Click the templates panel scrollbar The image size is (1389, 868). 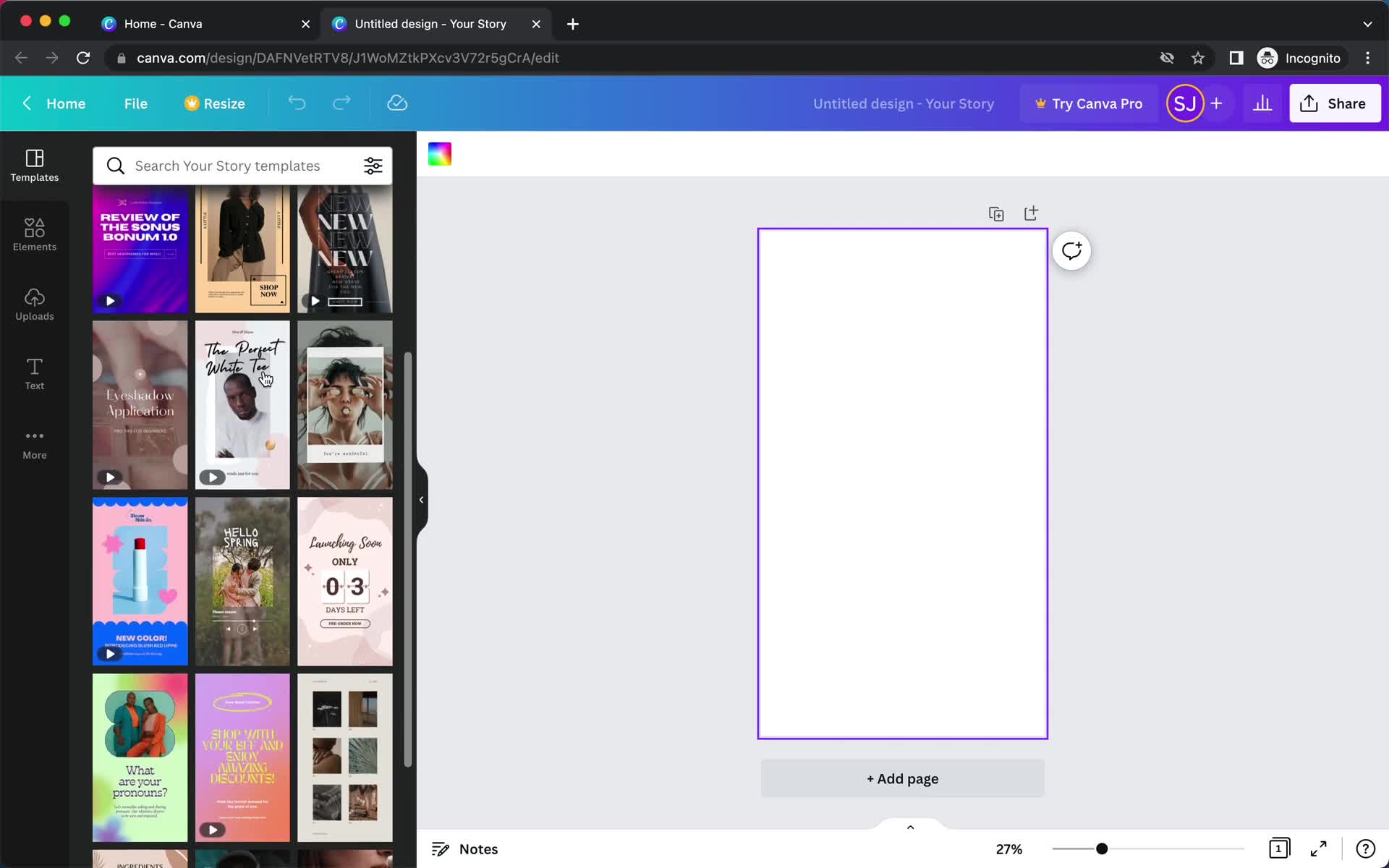pyautogui.click(x=407, y=559)
